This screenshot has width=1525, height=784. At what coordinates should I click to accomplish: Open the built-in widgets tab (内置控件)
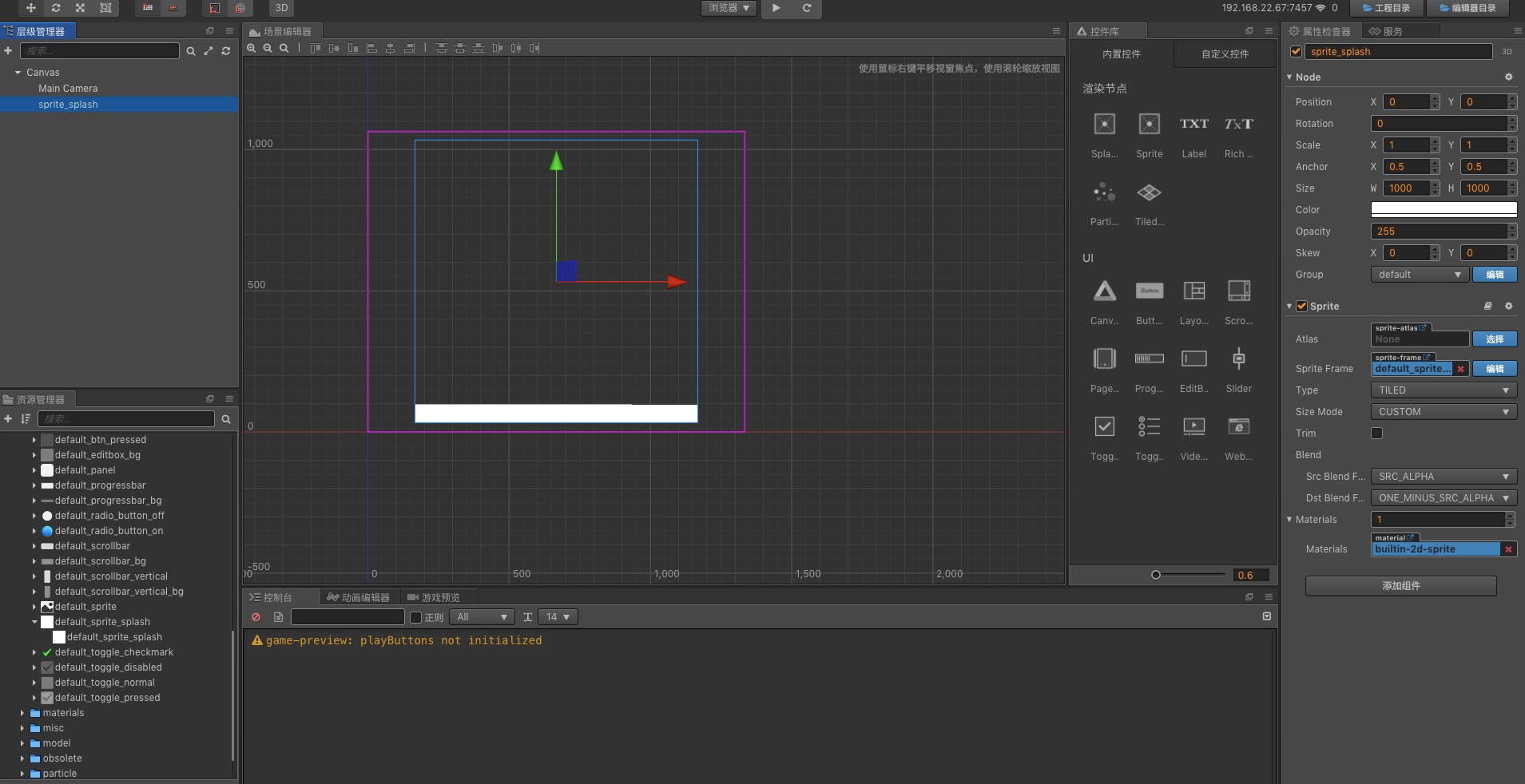pyautogui.click(x=1121, y=54)
